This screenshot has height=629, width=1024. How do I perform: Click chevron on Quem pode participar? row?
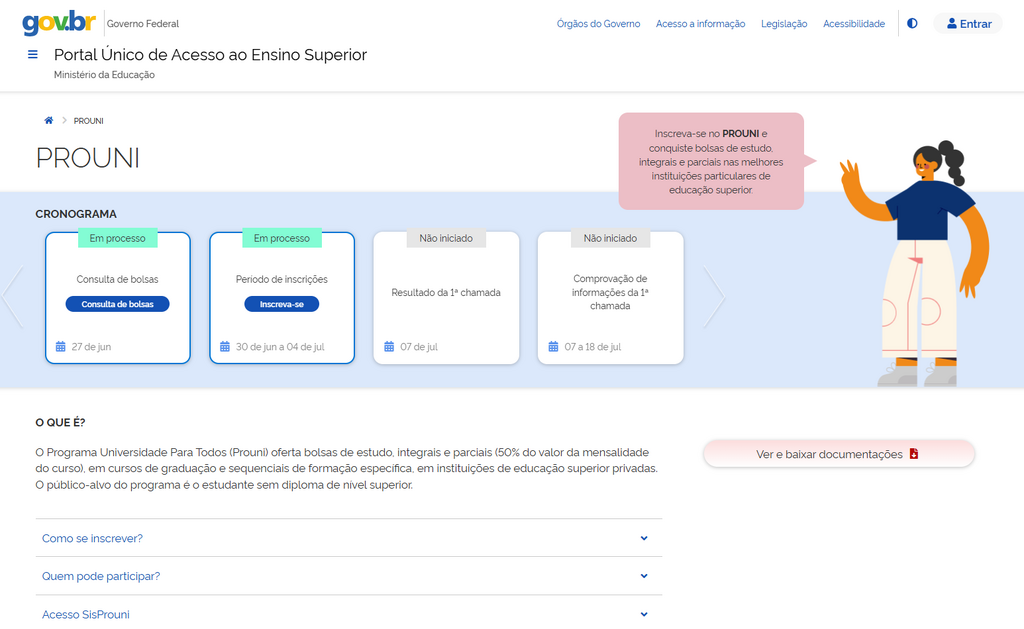click(644, 576)
